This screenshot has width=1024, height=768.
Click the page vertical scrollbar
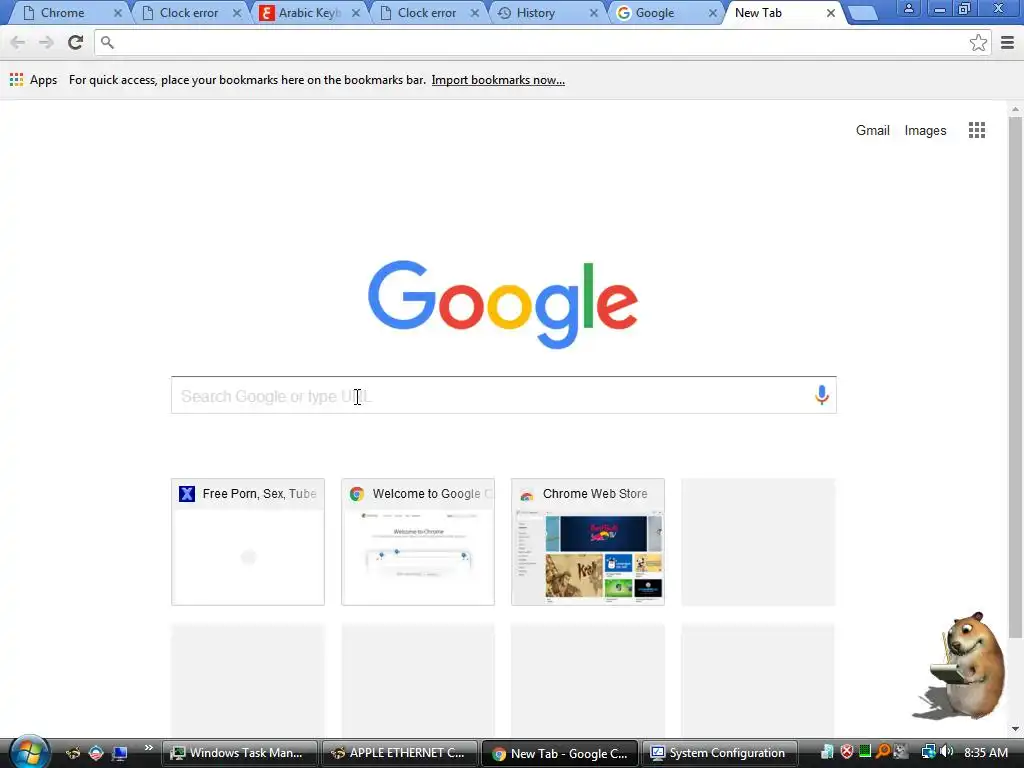point(1015,377)
